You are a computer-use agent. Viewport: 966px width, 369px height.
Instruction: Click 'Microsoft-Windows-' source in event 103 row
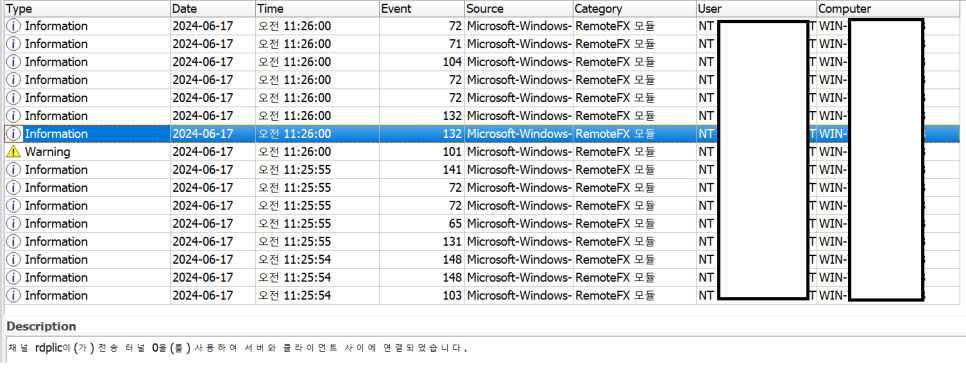[x=519, y=295]
